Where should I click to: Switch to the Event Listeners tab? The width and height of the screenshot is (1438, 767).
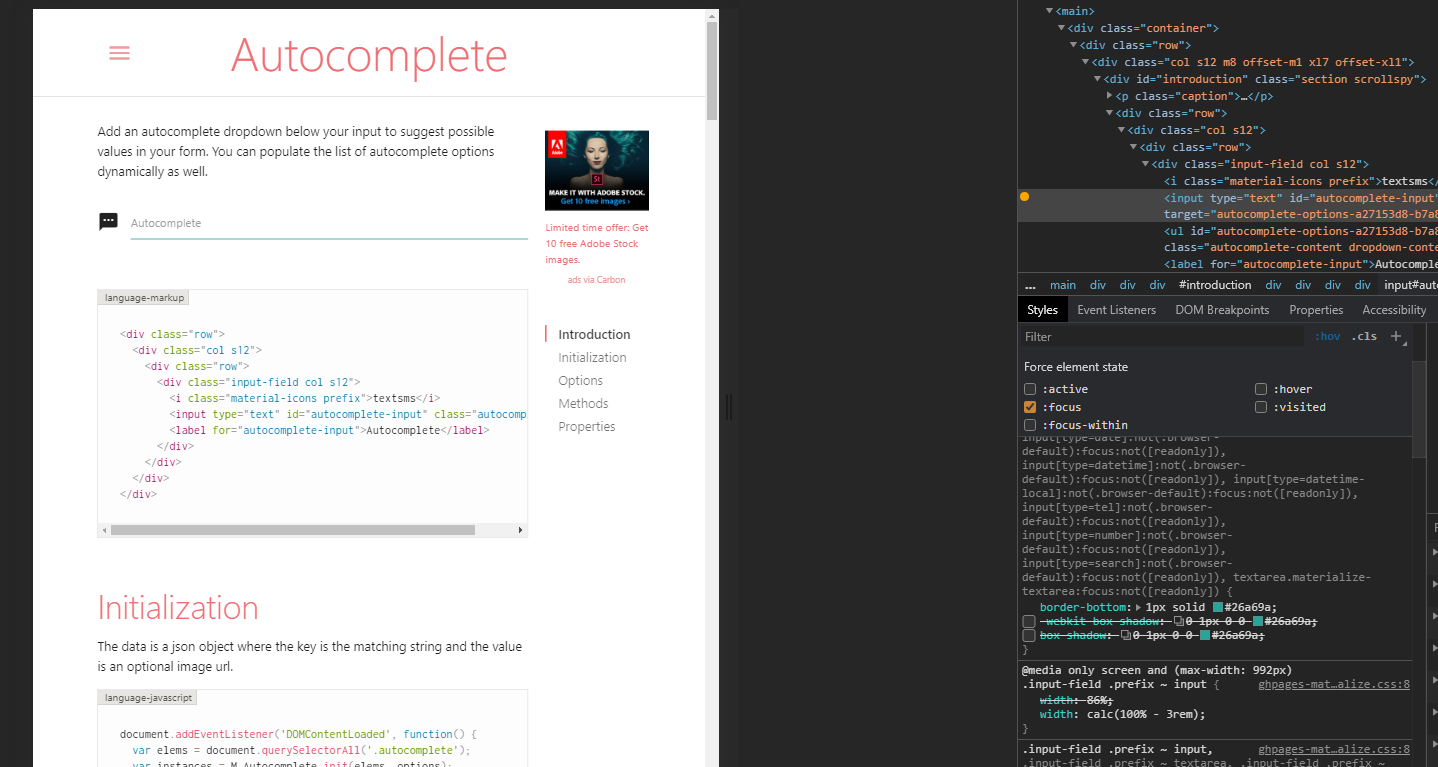[1116, 309]
